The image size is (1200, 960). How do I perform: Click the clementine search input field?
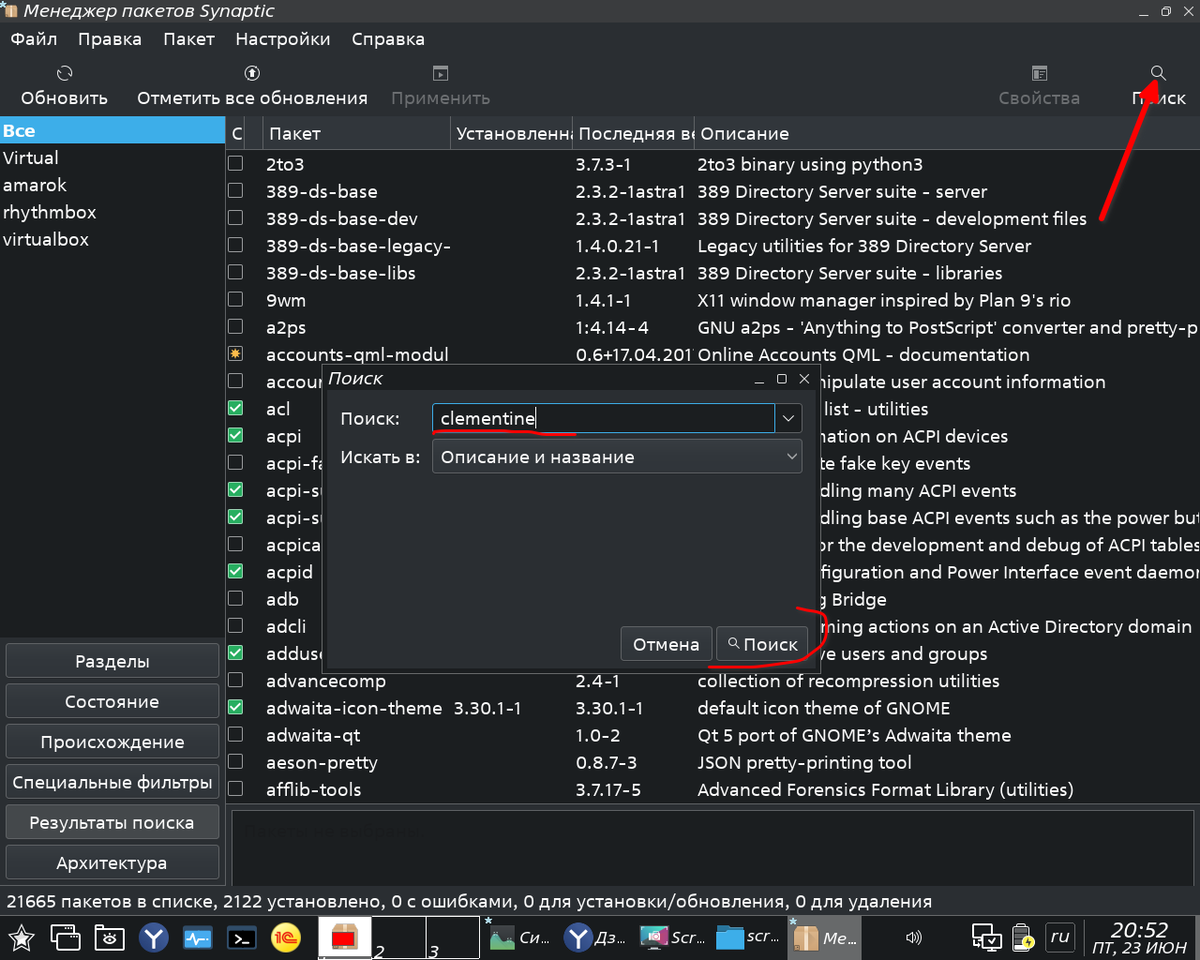point(603,418)
